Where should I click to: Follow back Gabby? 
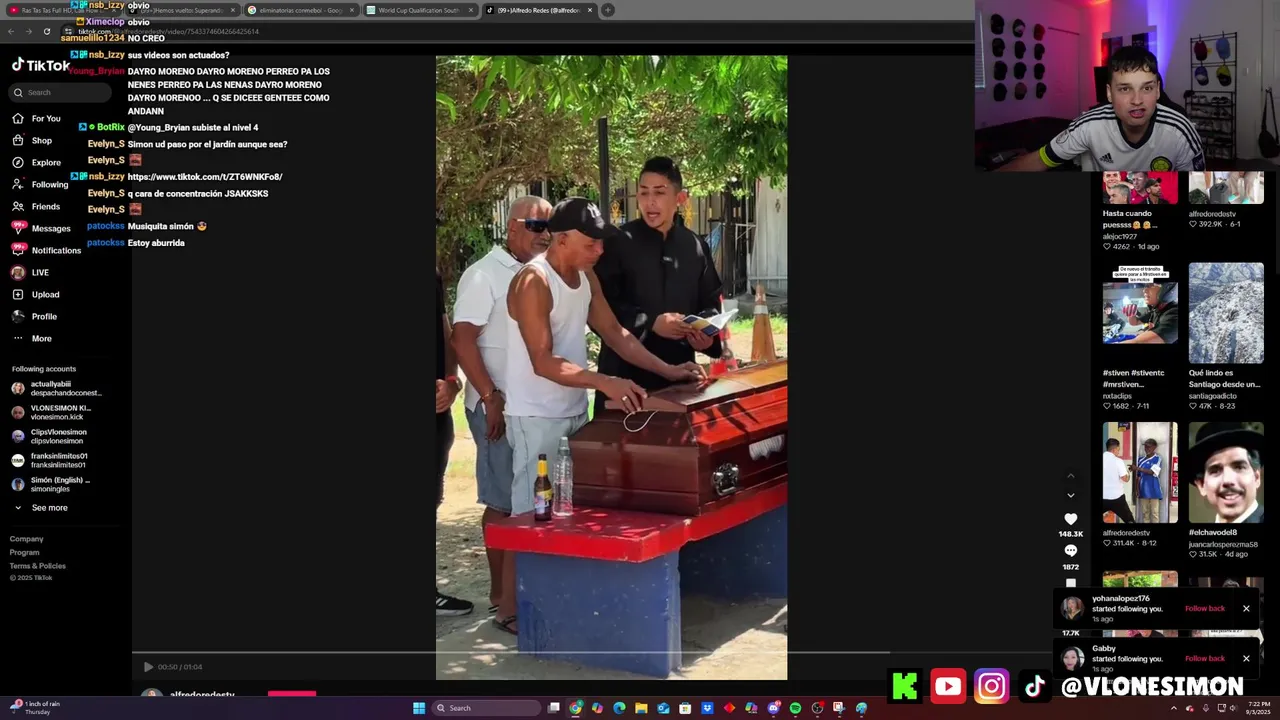(x=1204, y=658)
